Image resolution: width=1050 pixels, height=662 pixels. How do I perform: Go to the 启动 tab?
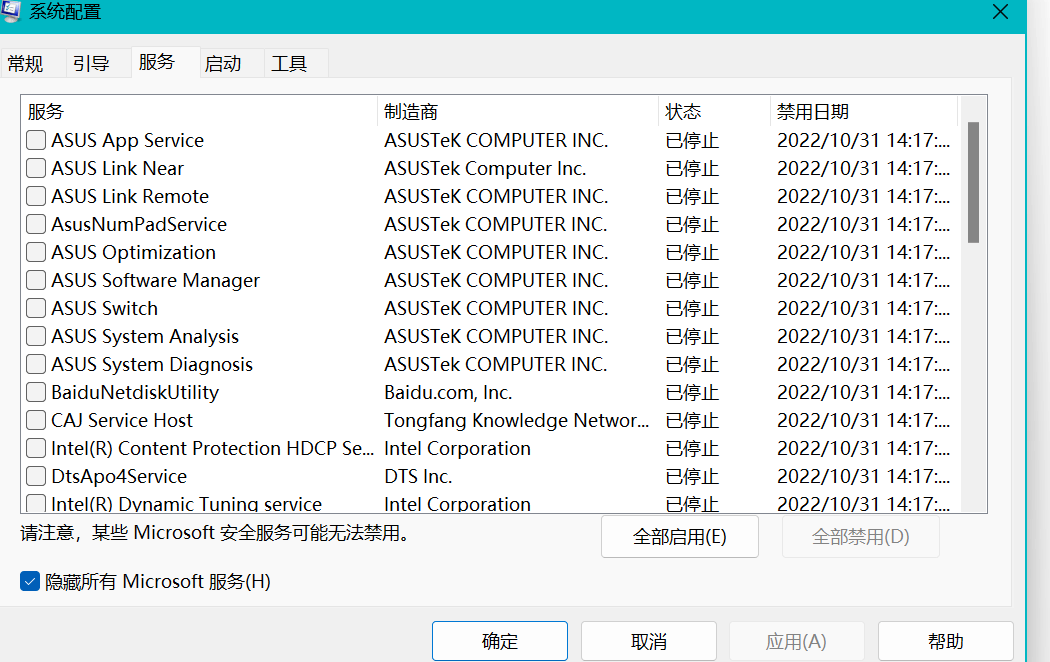click(231, 64)
